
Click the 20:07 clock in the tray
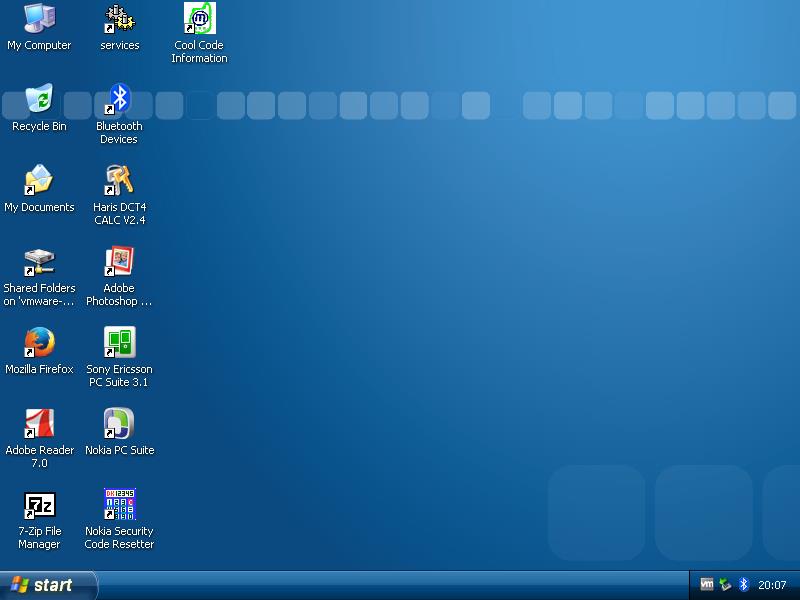pyautogui.click(x=772, y=585)
